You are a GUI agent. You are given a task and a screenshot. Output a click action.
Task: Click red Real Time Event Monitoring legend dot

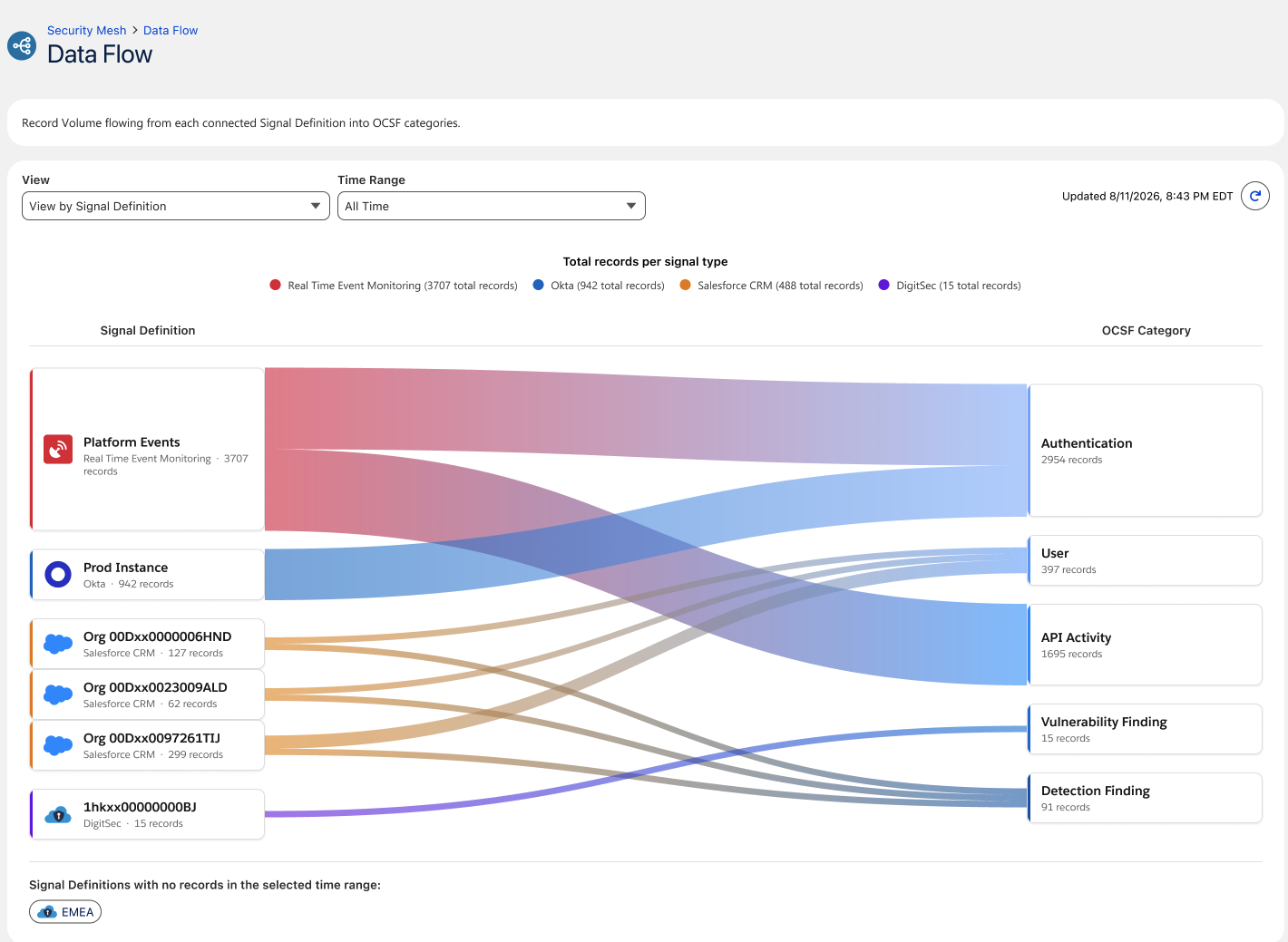pos(275,285)
